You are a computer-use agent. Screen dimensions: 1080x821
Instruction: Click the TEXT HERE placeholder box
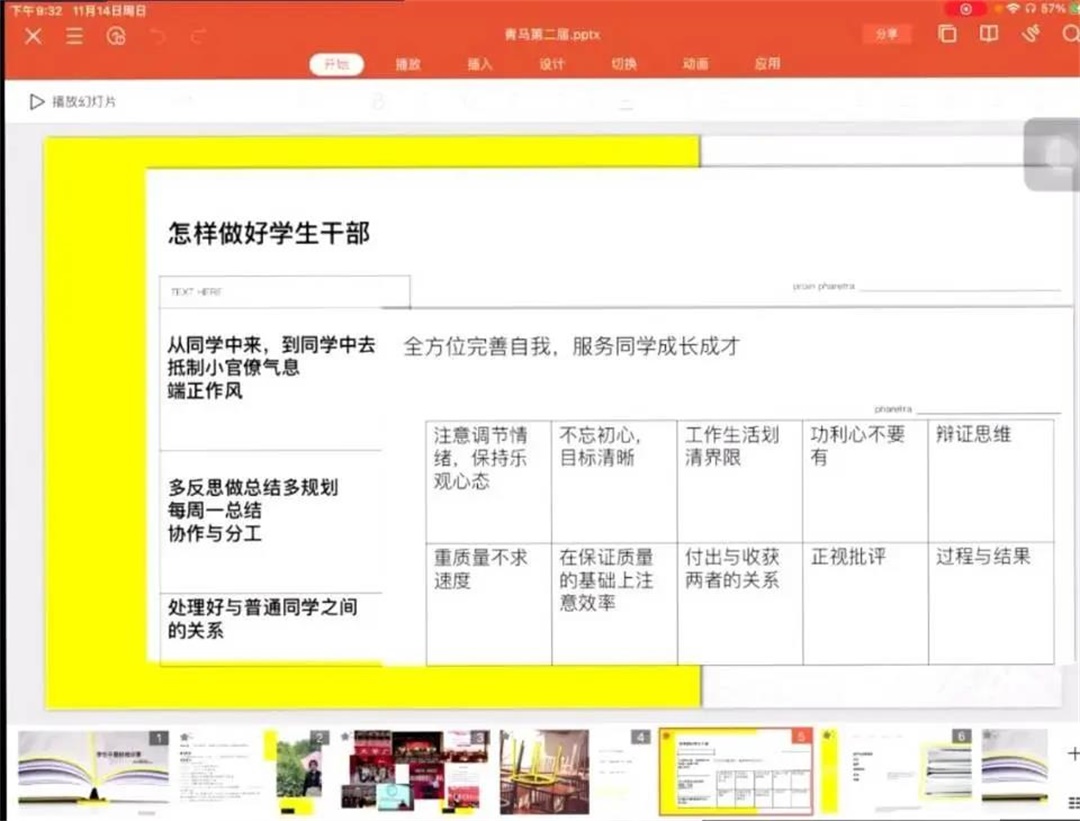click(285, 291)
